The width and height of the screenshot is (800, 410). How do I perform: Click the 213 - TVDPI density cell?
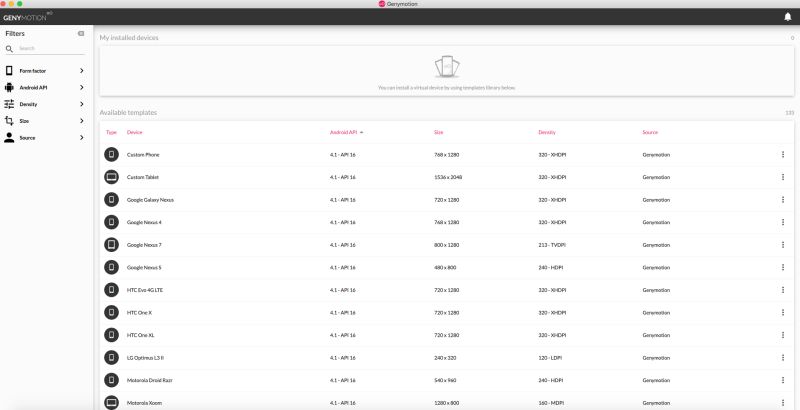(x=552, y=245)
